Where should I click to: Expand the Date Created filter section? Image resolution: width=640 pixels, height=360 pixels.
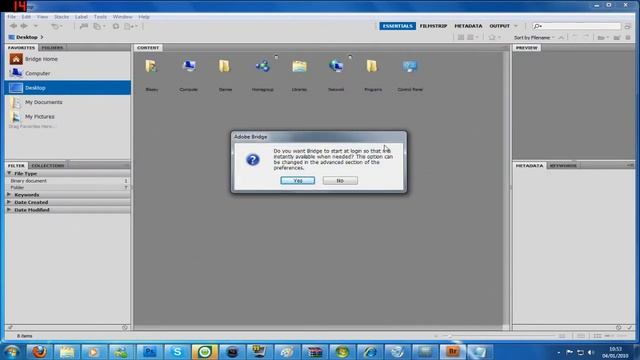[9, 202]
